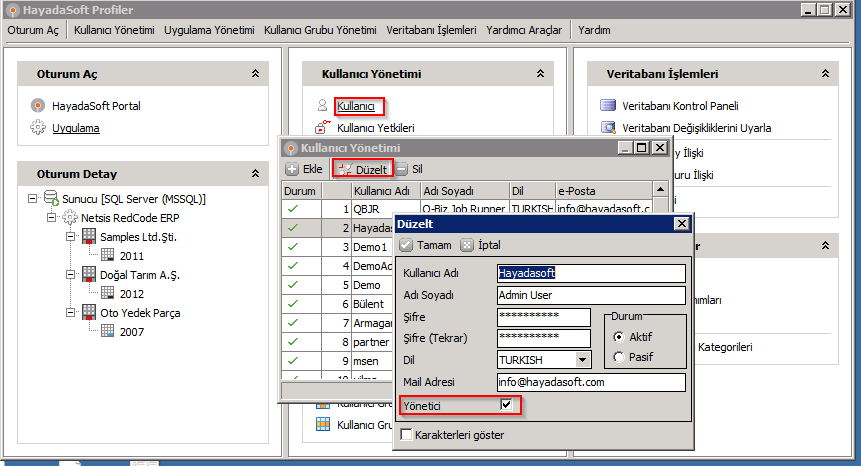Image resolution: width=861 pixels, height=466 pixels.
Task: Select the Sunucu server icon
Action: [x=52, y=198]
